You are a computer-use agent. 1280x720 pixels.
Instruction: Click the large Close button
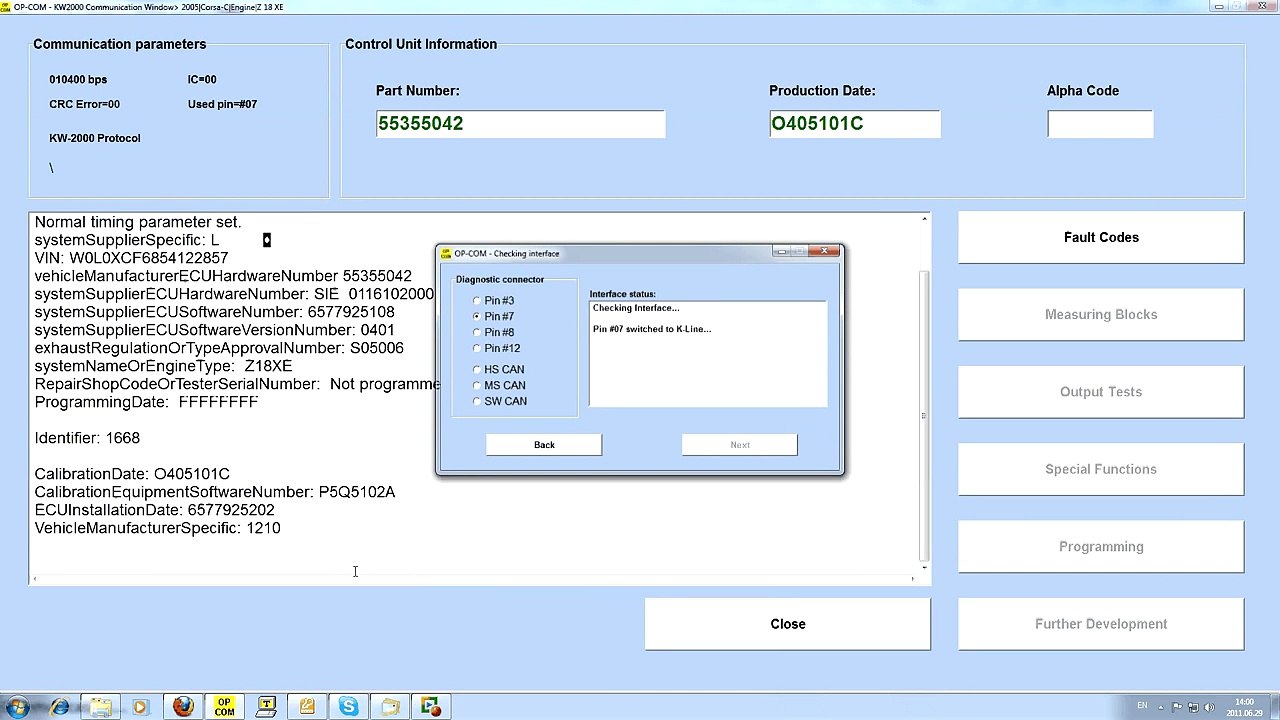[788, 624]
